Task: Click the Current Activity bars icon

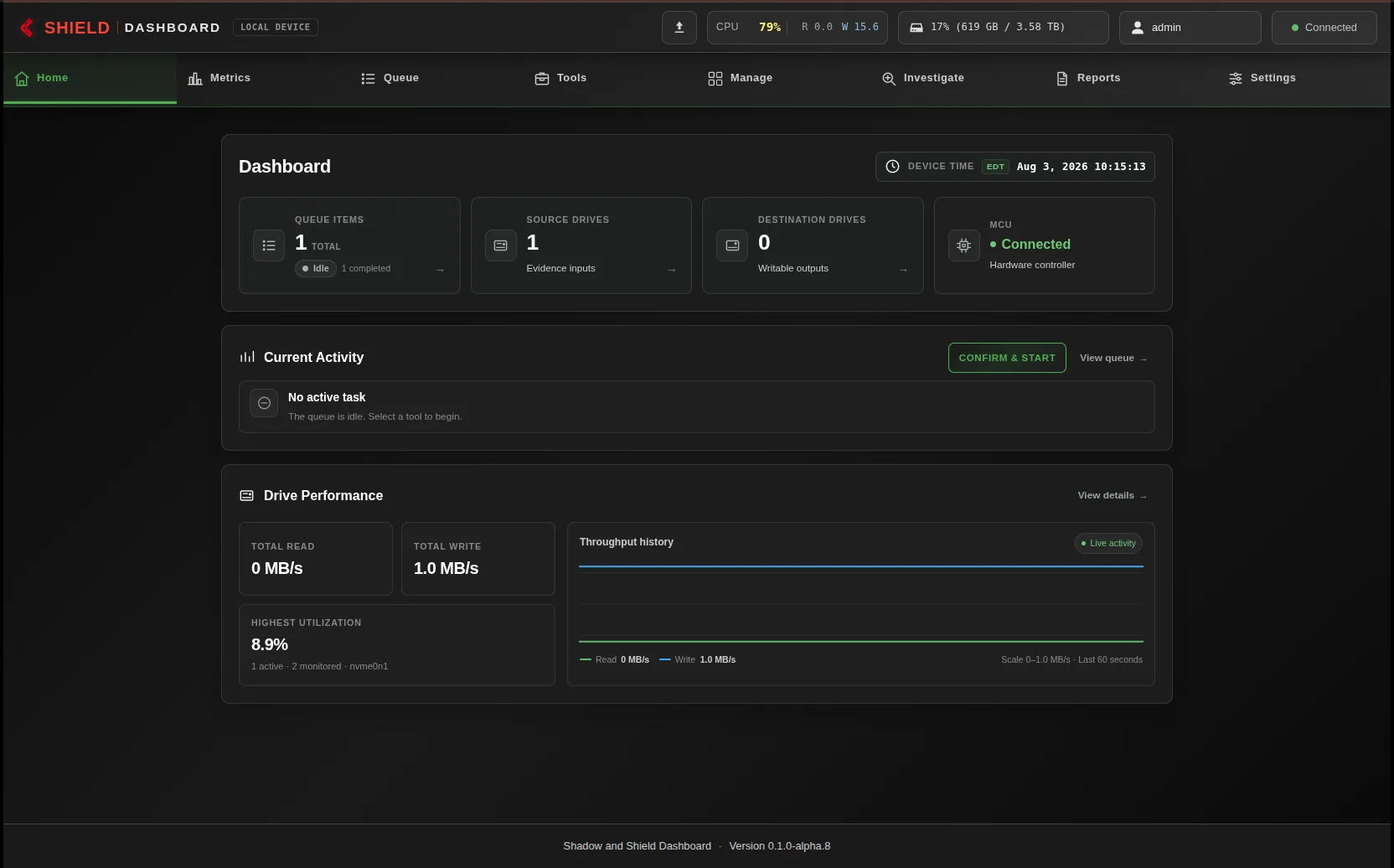Action: click(x=247, y=357)
